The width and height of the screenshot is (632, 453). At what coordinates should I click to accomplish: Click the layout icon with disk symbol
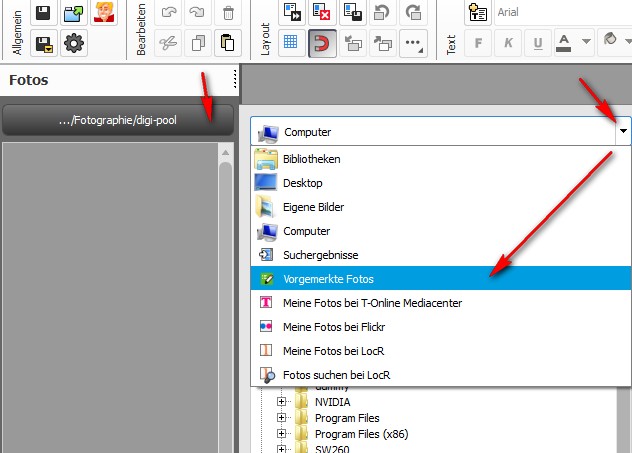[x=352, y=12]
